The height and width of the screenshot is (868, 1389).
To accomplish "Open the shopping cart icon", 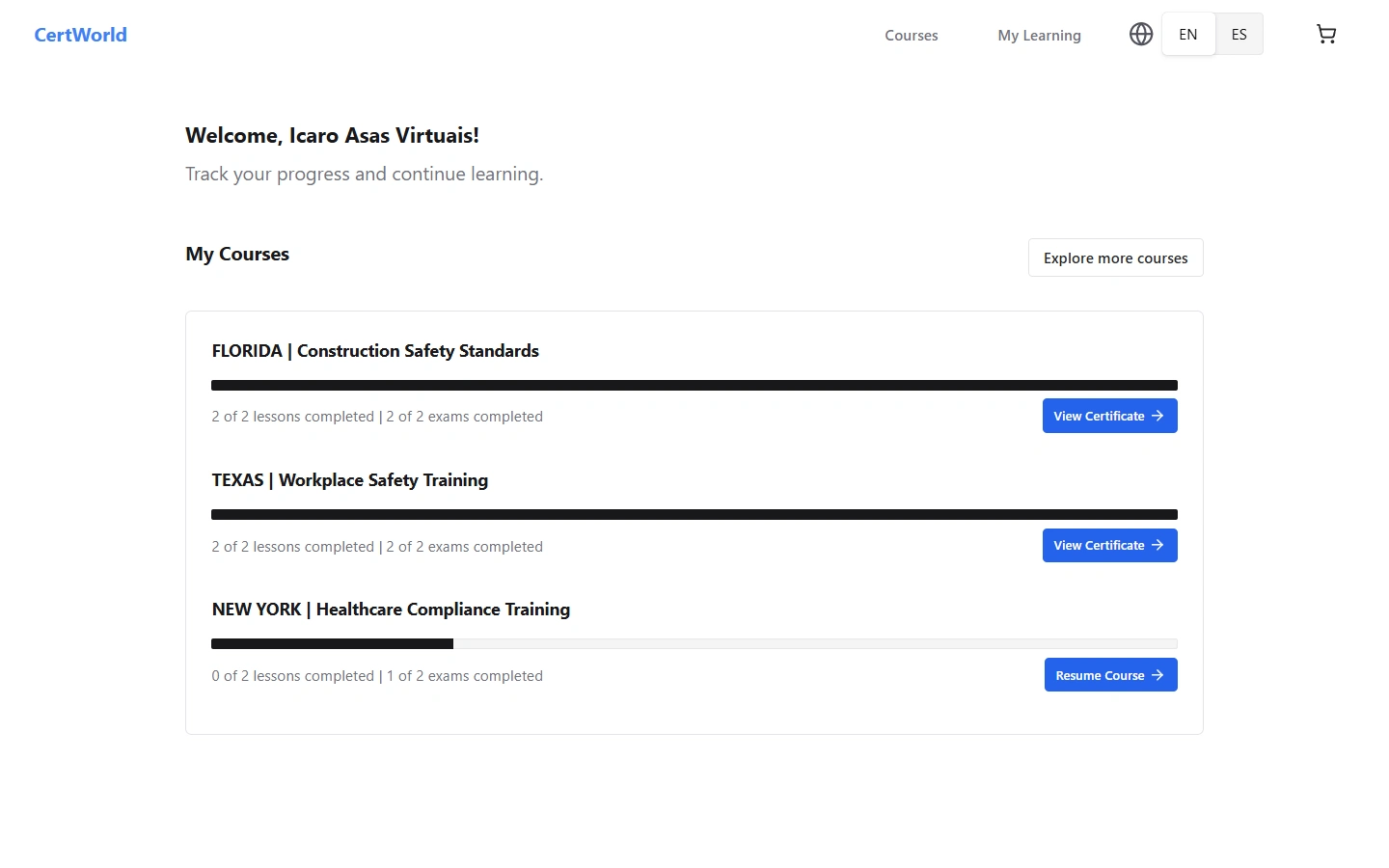I will (1326, 35).
